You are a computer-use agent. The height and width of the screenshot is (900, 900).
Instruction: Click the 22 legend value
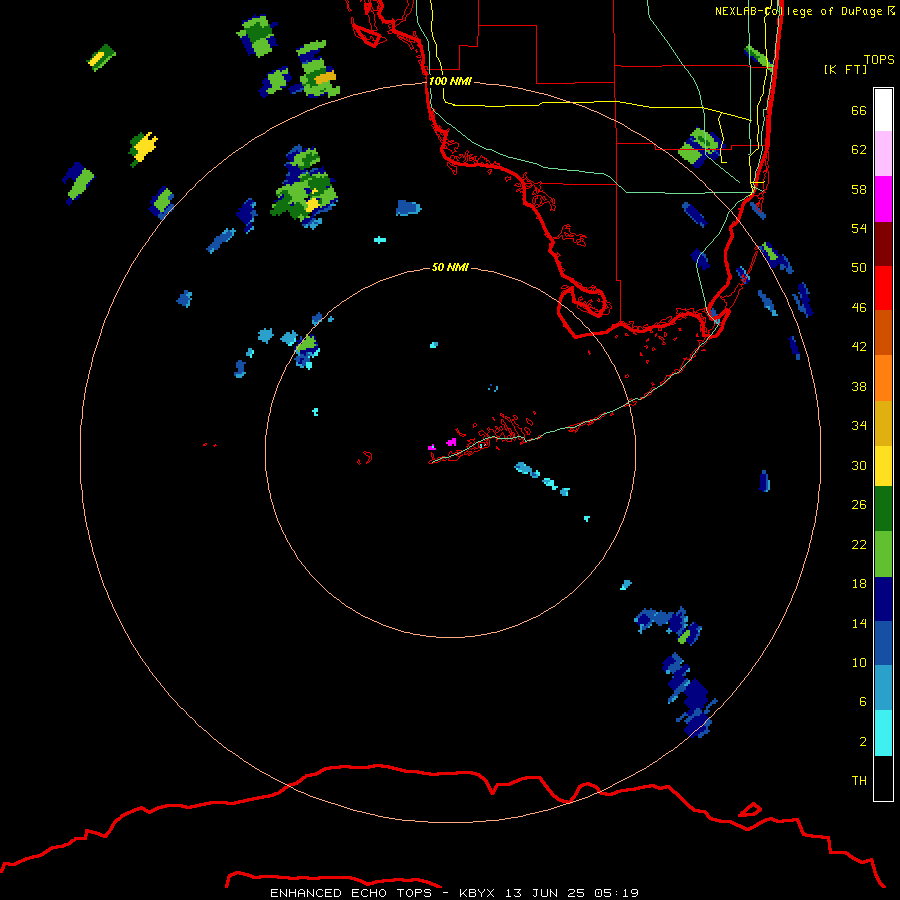[859, 544]
